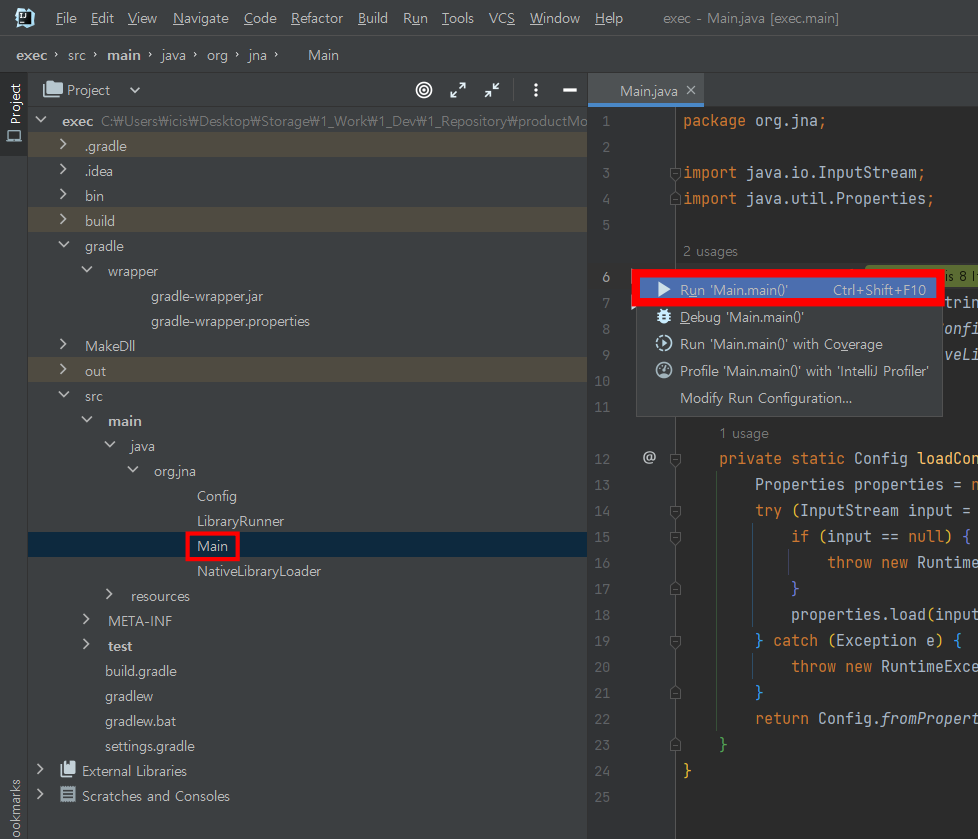This screenshot has width=978, height=839.
Task: Click the Scratches and Consoles icon
Action: coord(67,795)
